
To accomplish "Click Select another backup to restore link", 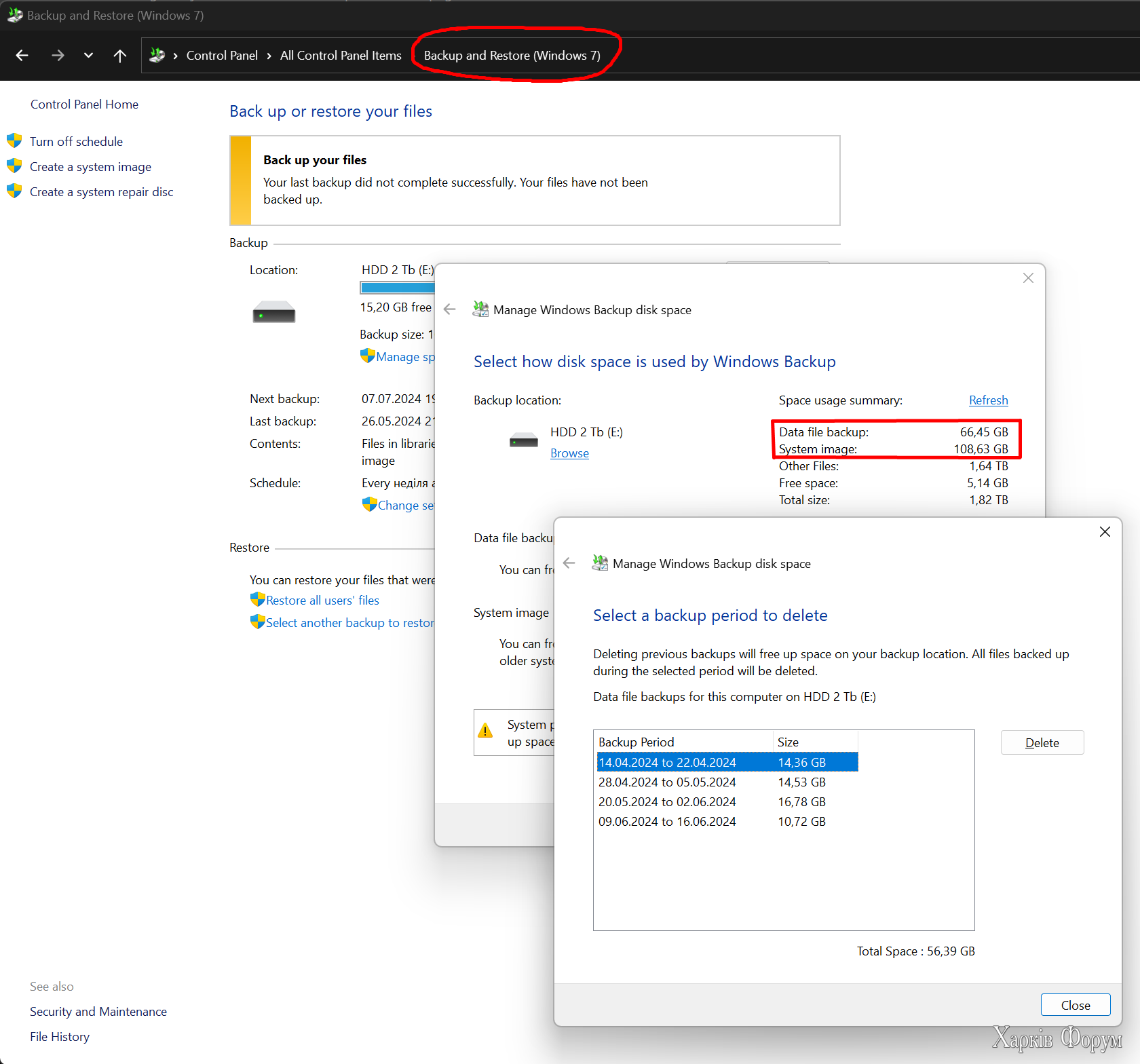I will [349, 623].
